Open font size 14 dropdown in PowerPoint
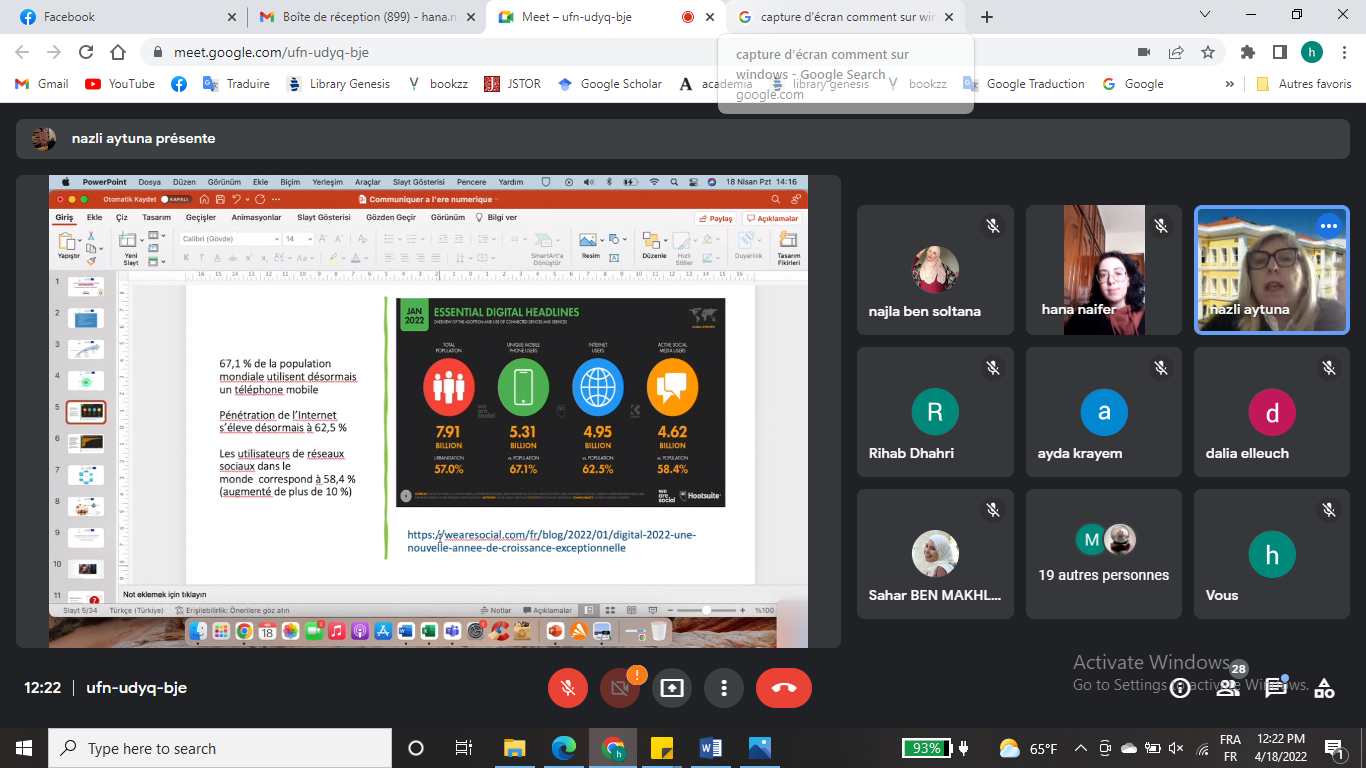Viewport: 1366px width, 768px height. point(299,239)
